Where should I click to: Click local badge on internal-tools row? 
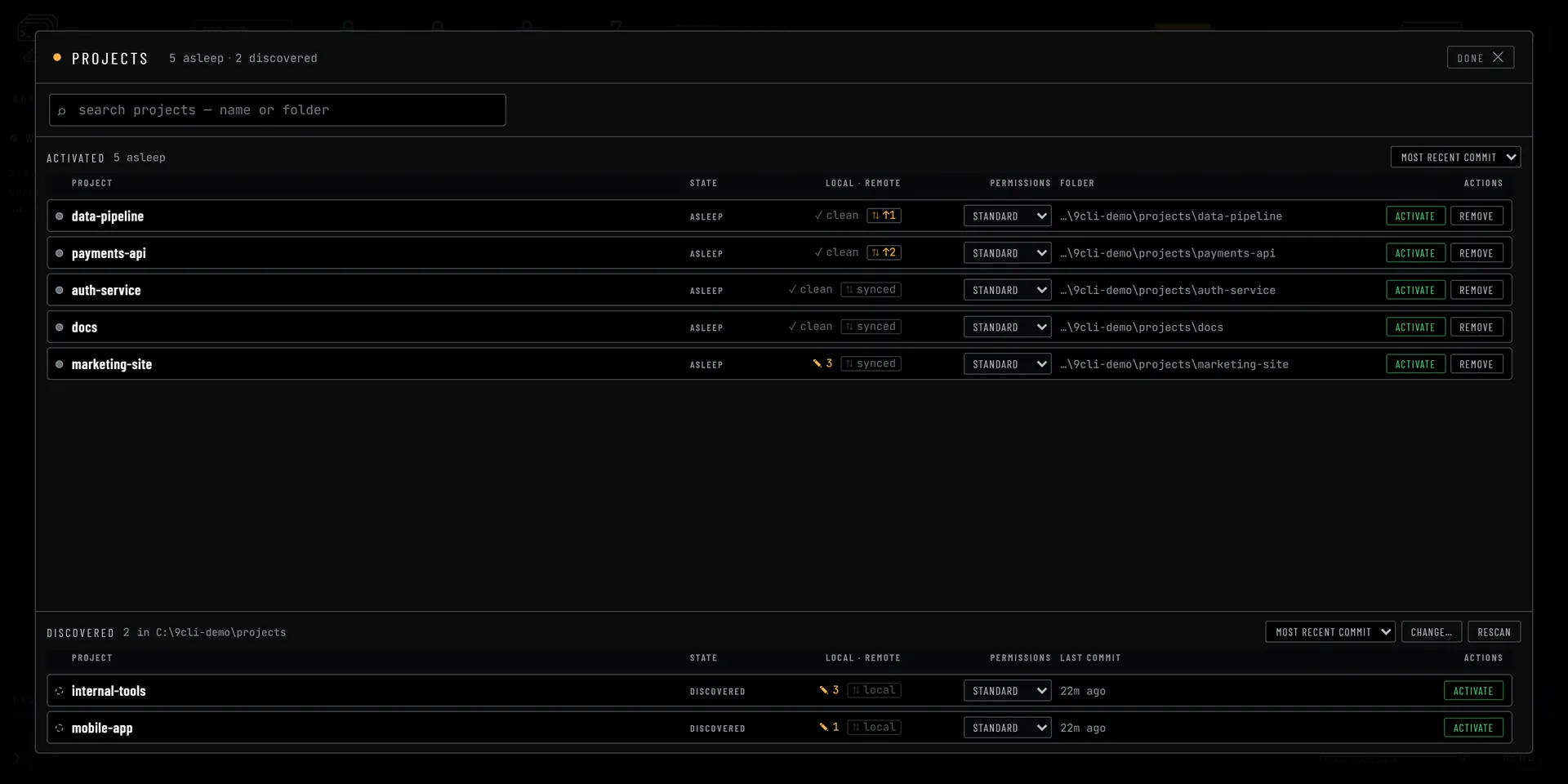[874, 690]
